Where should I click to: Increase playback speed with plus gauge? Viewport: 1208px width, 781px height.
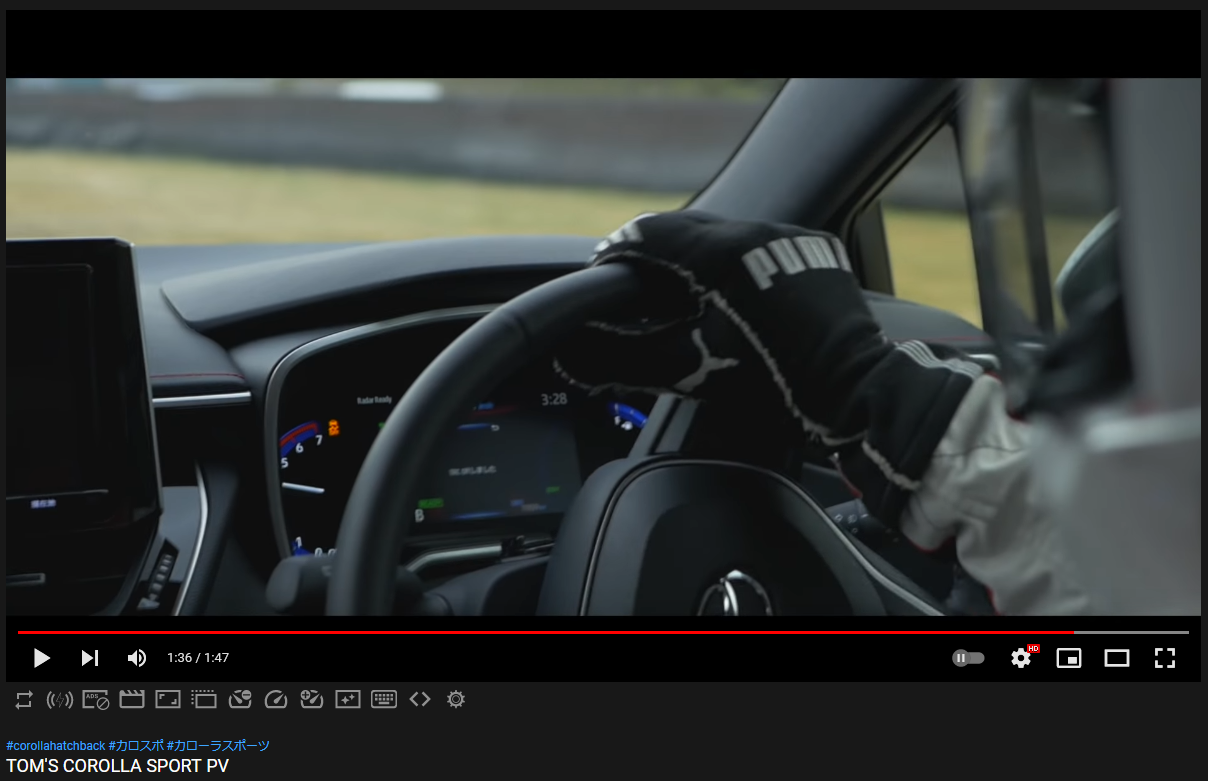[312, 700]
